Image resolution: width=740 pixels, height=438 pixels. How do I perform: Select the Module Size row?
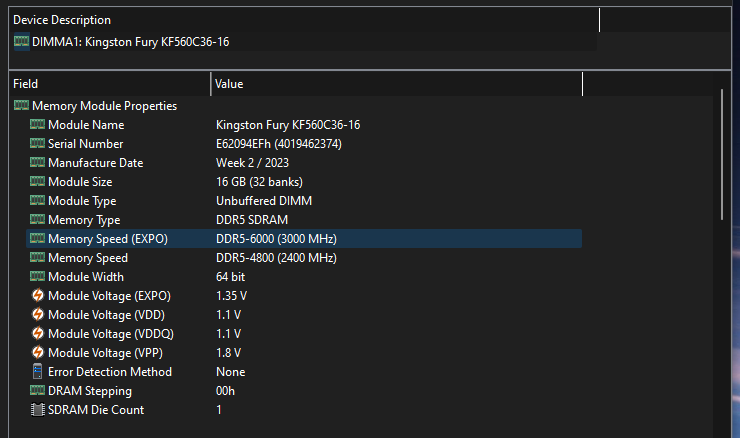(x=80, y=182)
